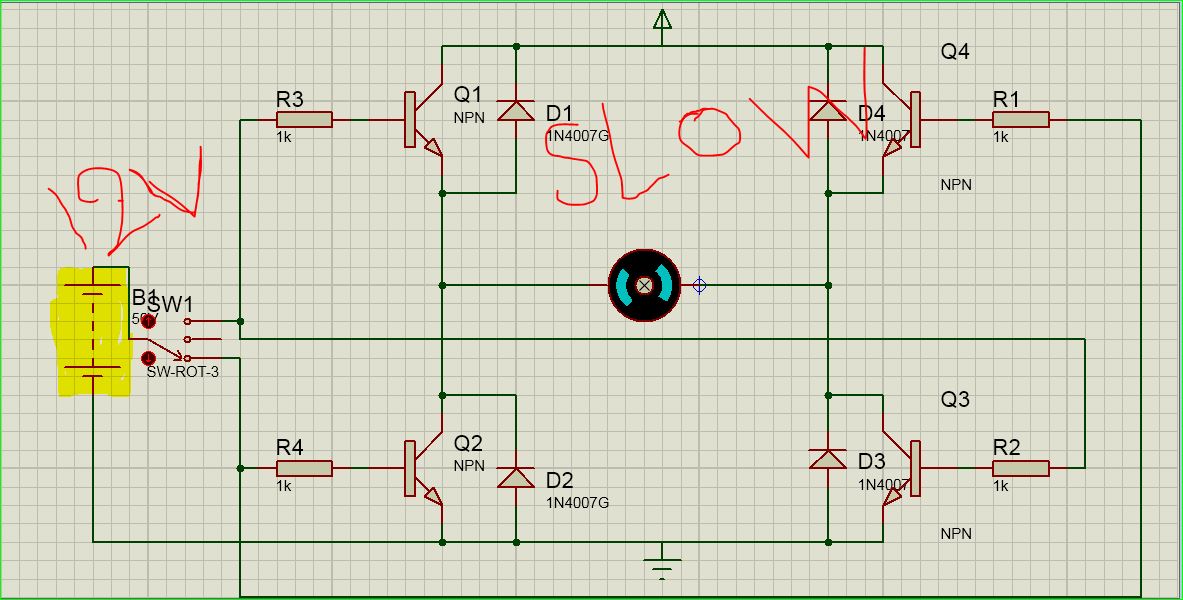Select the D4 diode symbol
The image size is (1183, 600).
click(x=828, y=111)
